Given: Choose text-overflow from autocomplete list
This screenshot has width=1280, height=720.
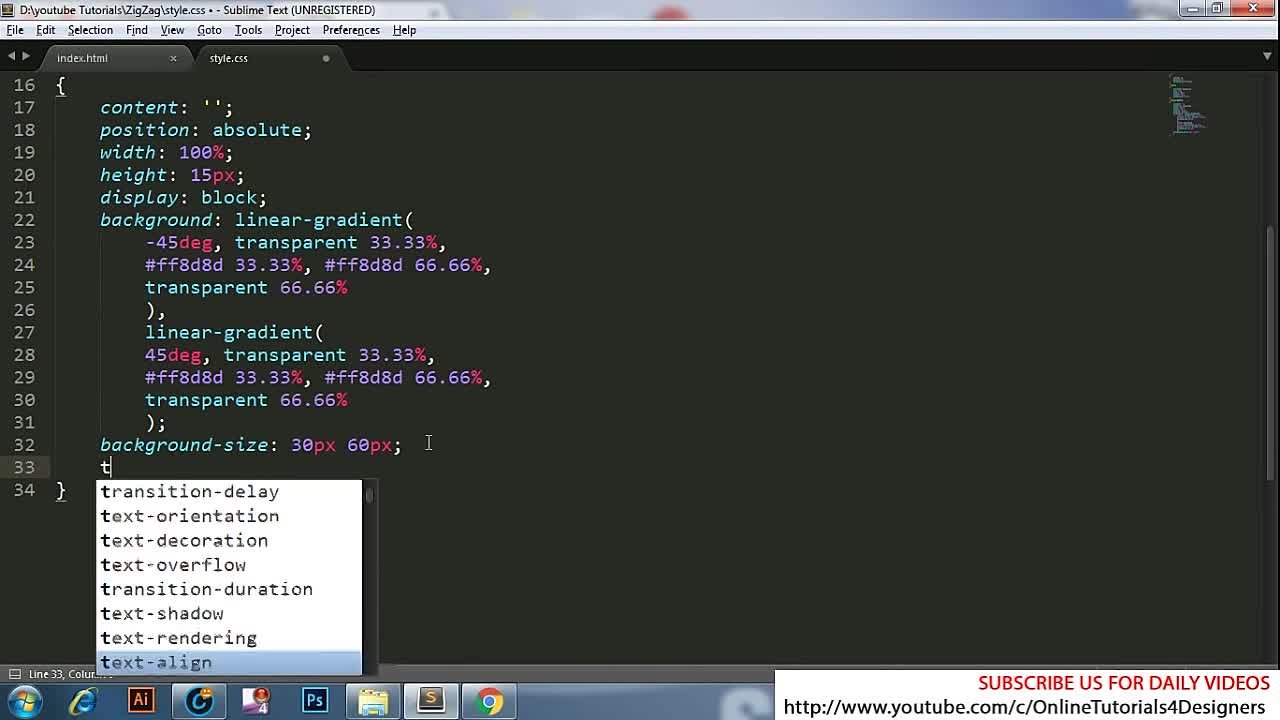Looking at the screenshot, I should tap(229, 565).
